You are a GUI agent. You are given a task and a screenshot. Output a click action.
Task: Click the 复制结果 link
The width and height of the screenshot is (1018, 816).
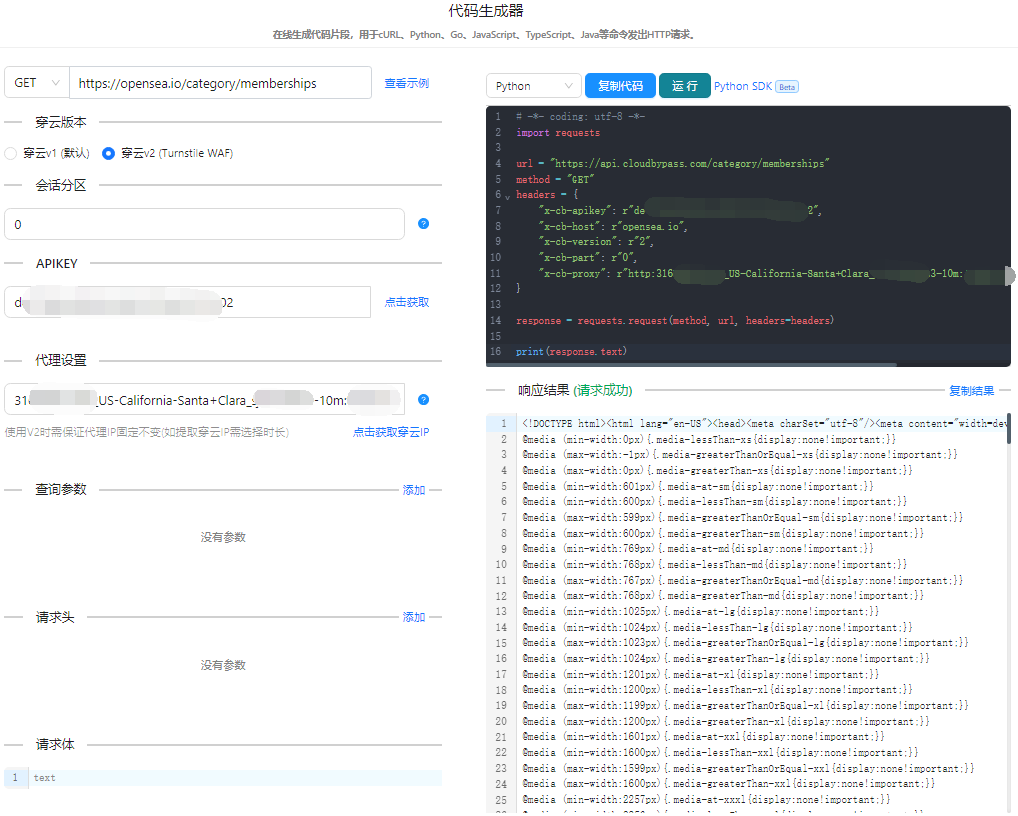[971, 391]
